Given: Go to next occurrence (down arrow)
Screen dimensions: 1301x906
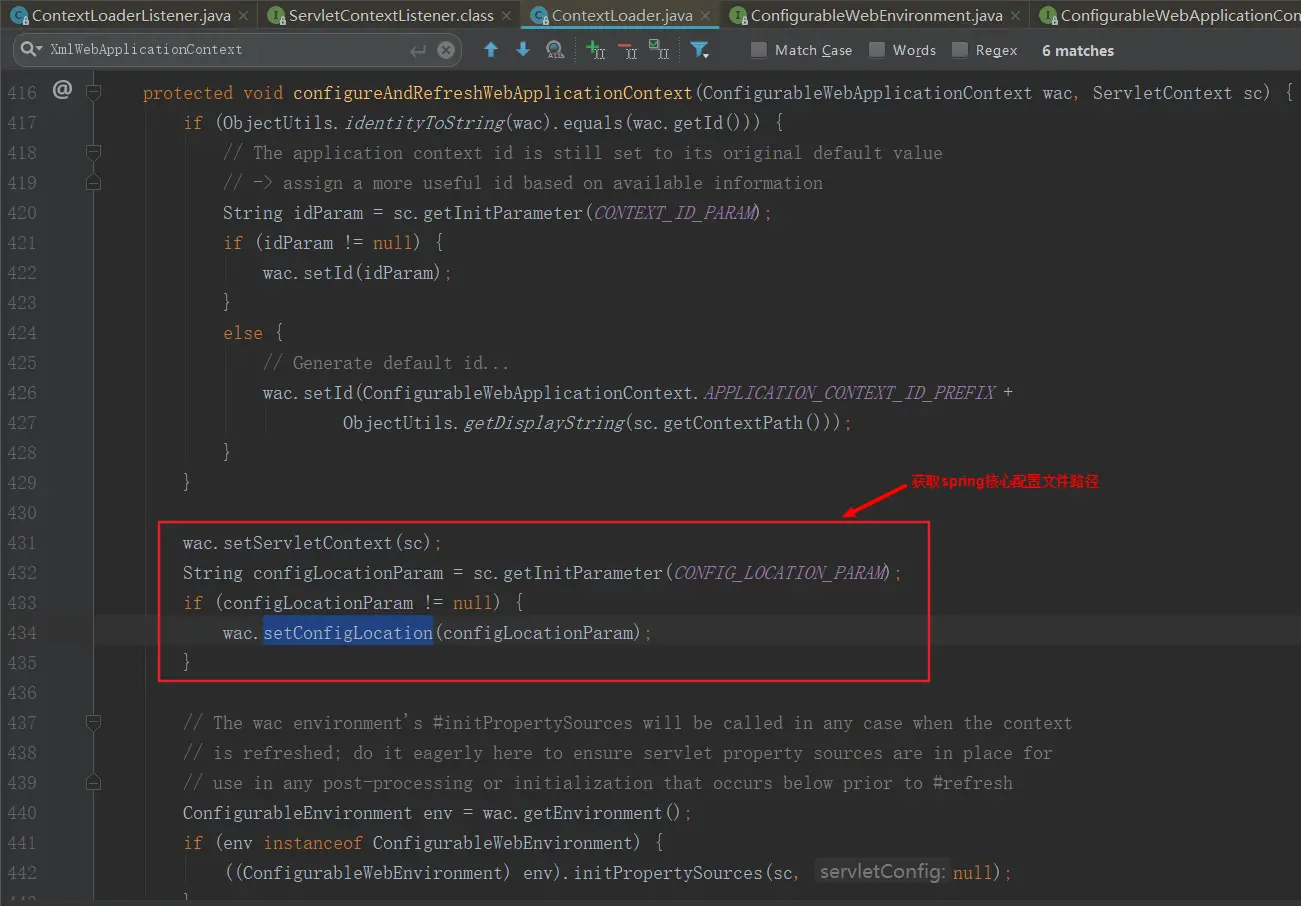Looking at the screenshot, I should [x=523, y=50].
